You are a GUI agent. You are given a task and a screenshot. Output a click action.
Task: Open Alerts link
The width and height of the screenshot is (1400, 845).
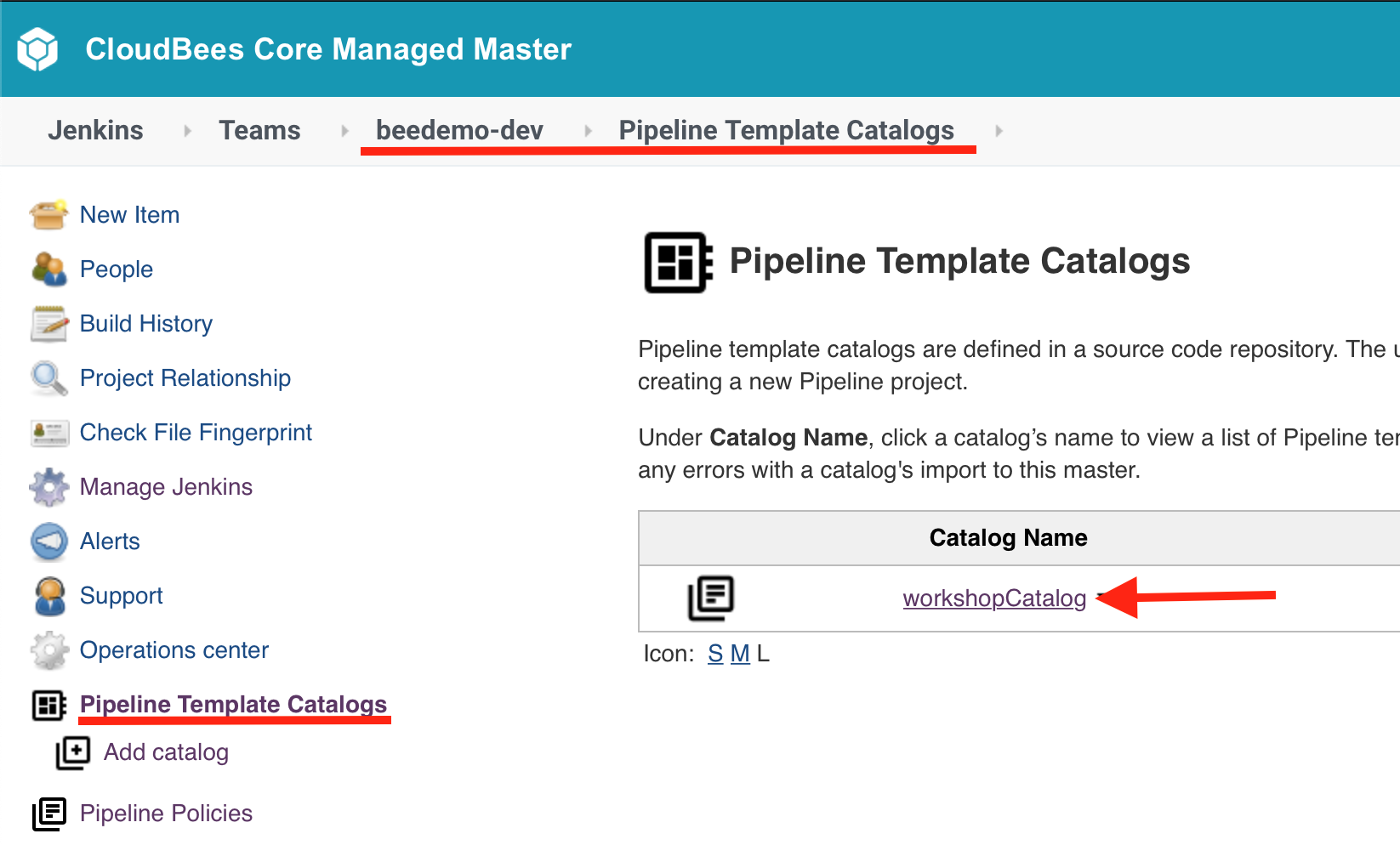coord(110,542)
